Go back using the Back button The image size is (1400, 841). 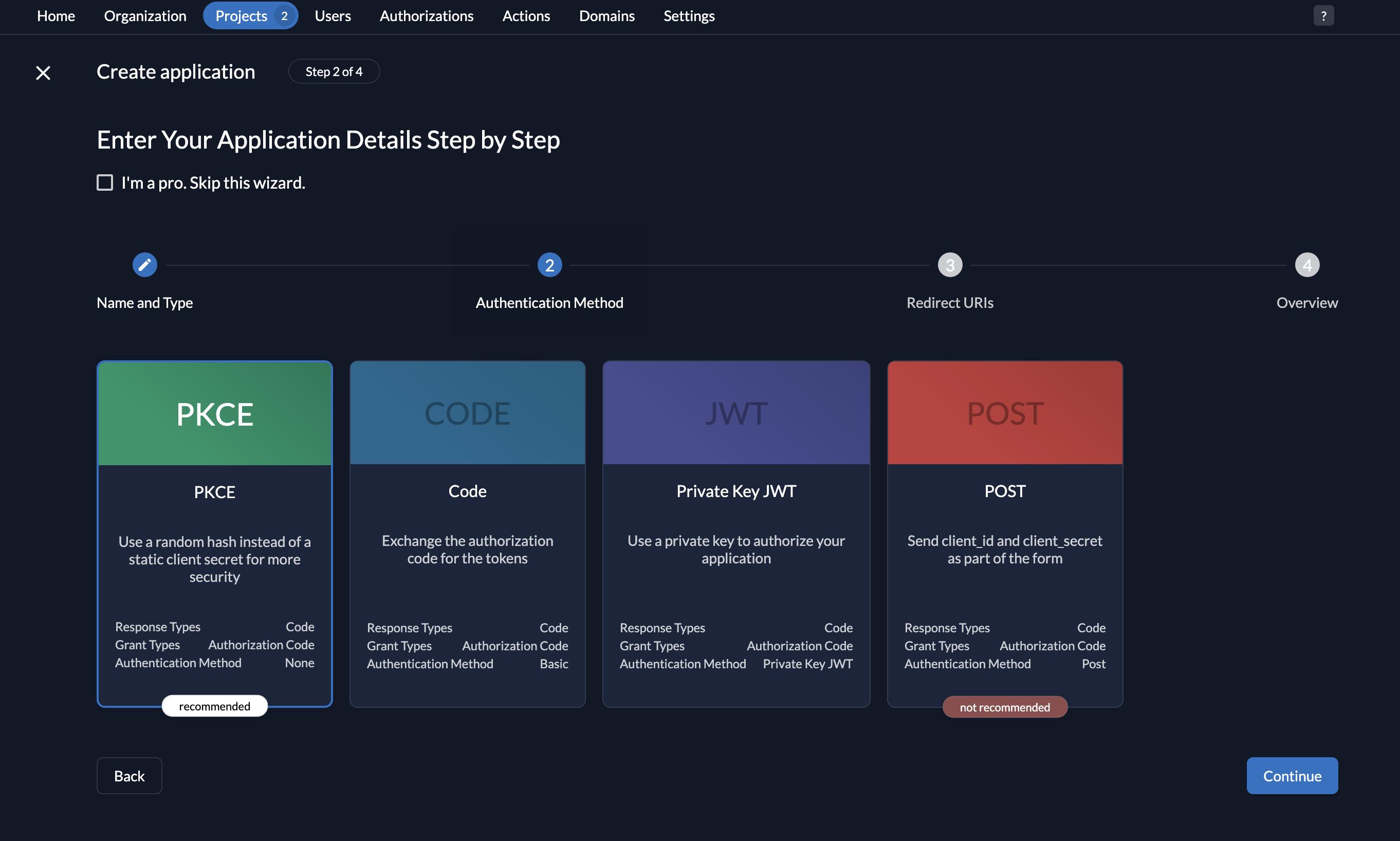coord(128,775)
